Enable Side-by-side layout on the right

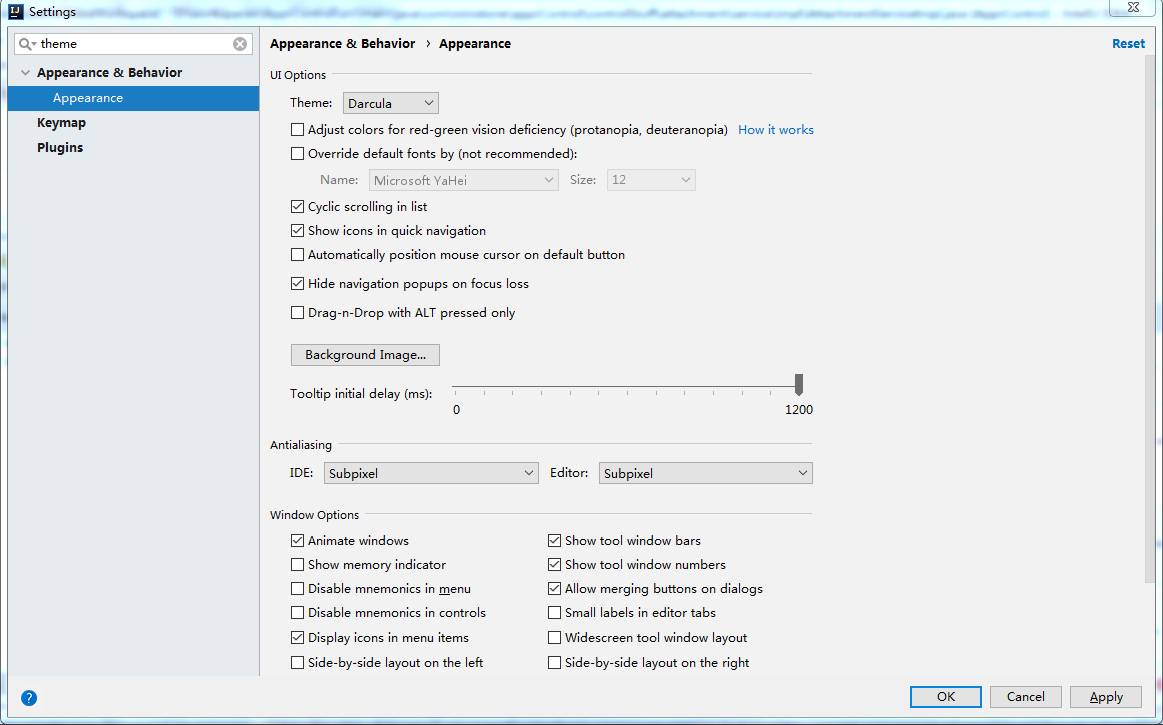[554, 663]
